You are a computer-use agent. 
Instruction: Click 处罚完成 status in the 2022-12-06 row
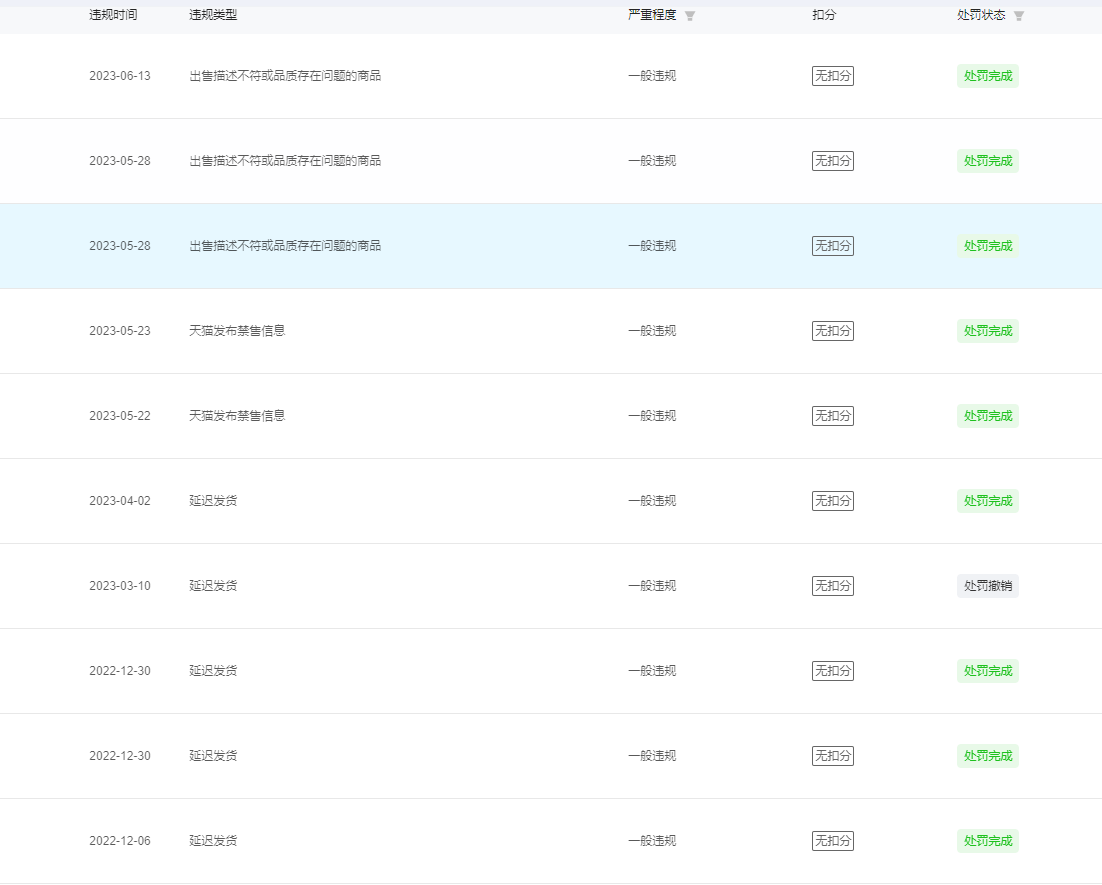coord(987,841)
